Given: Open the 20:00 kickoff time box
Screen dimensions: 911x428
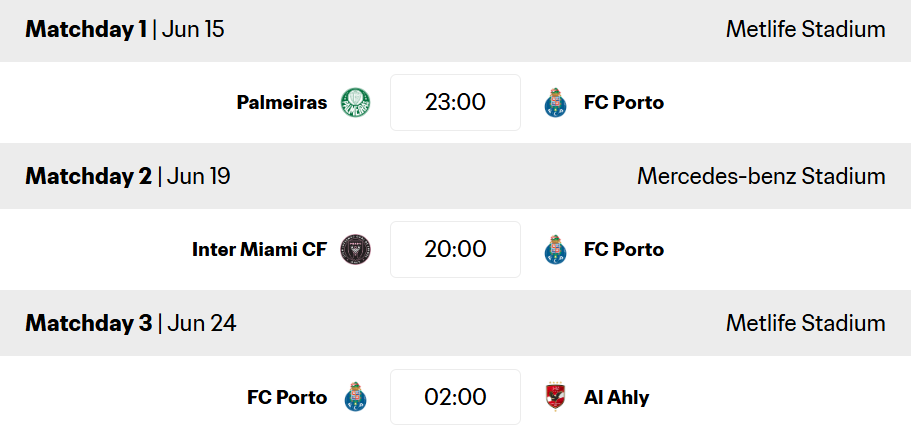Looking at the screenshot, I should point(455,249).
